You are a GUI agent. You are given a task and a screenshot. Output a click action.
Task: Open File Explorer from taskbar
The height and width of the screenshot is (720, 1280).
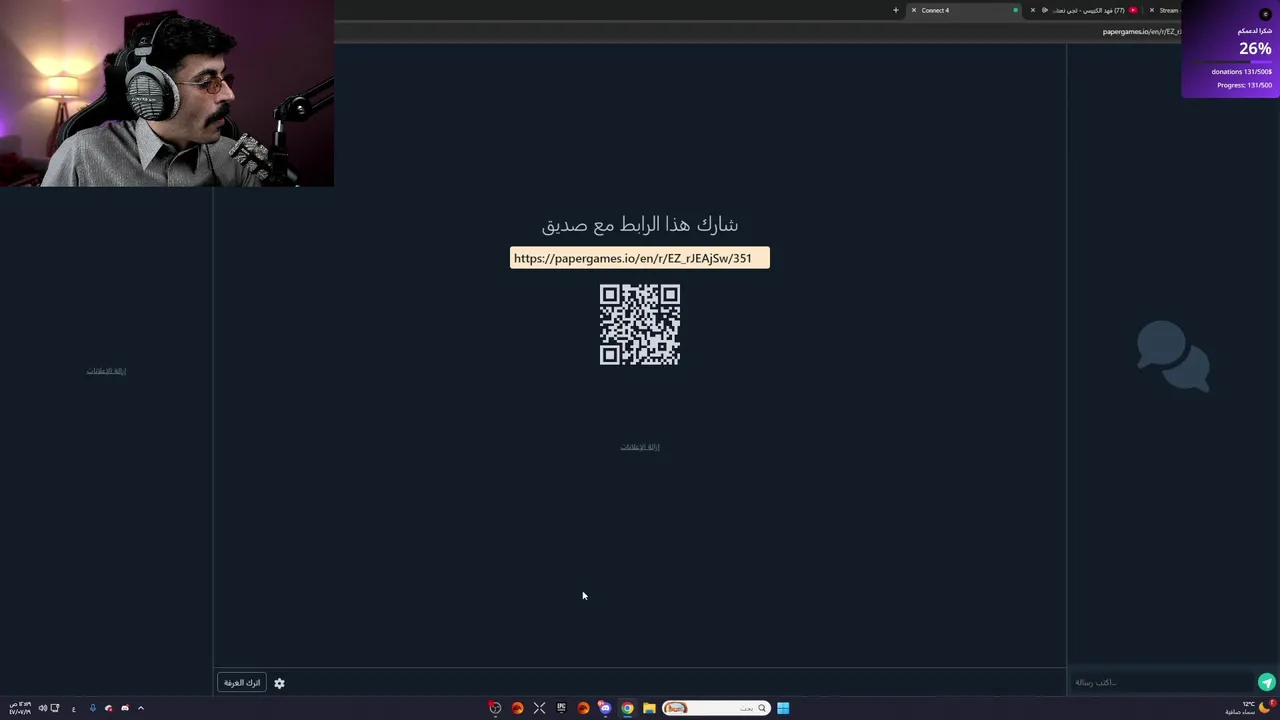coord(649,708)
